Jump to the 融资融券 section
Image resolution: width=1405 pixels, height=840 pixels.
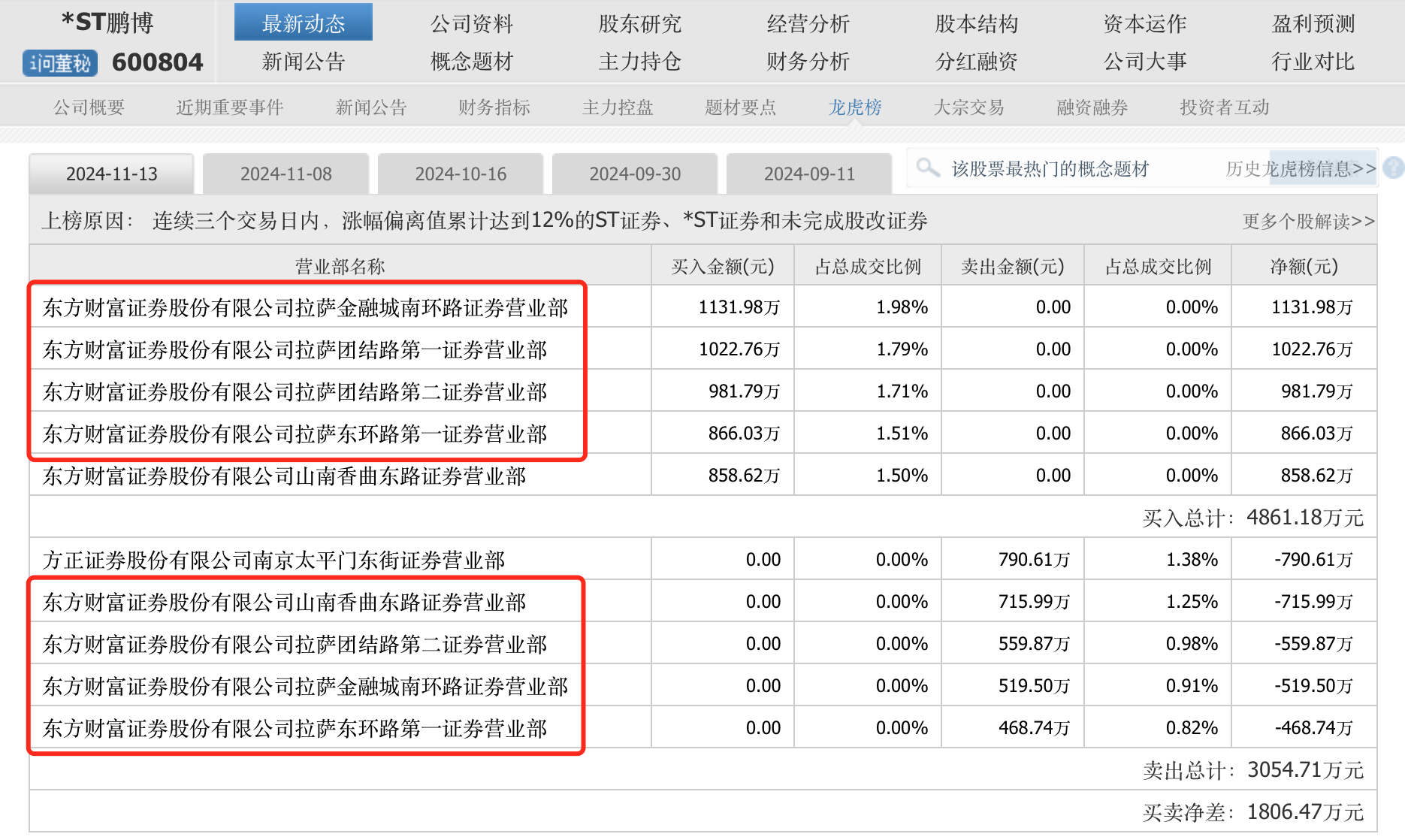click(1092, 107)
